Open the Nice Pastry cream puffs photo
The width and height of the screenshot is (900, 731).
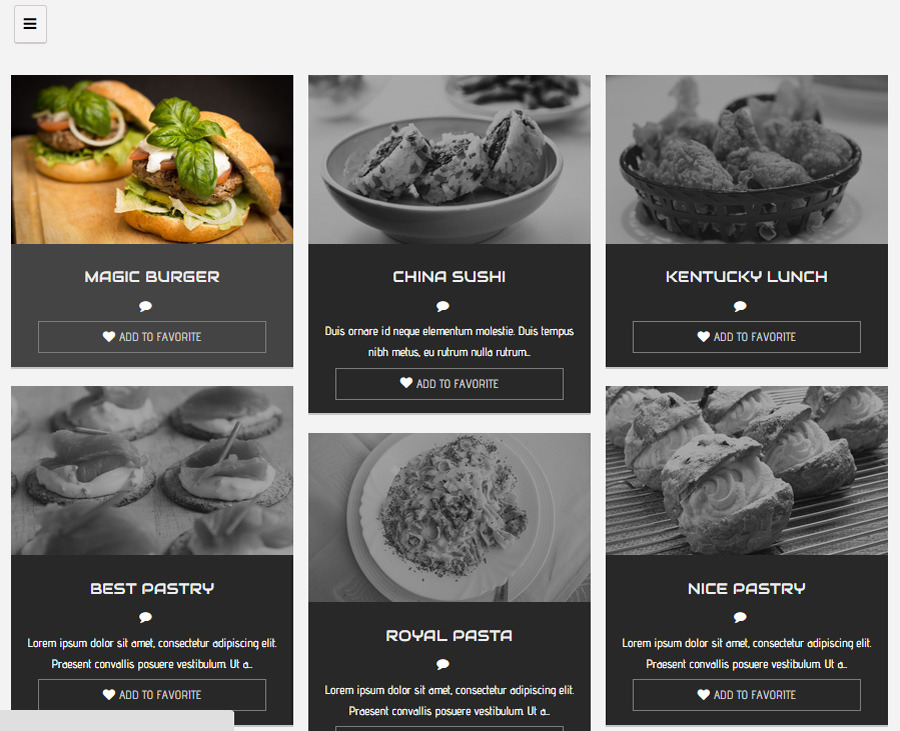[747, 471]
